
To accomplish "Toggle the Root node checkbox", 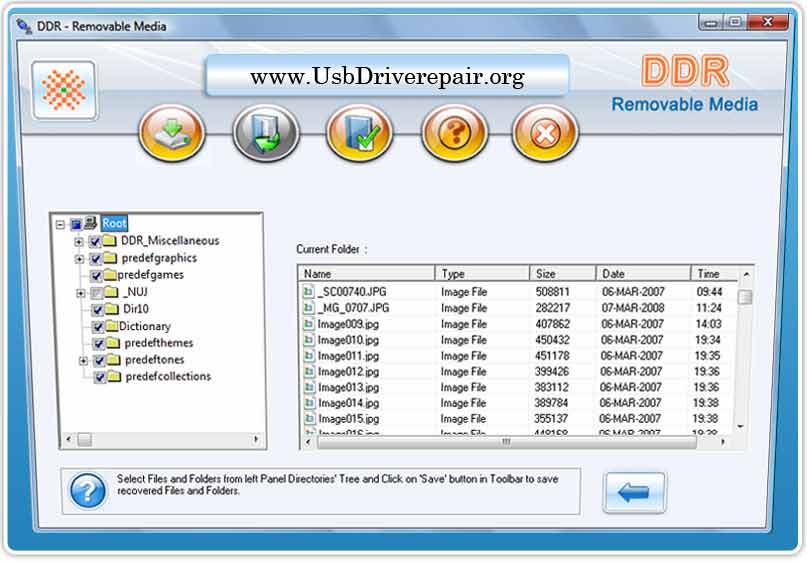I will click(76, 224).
